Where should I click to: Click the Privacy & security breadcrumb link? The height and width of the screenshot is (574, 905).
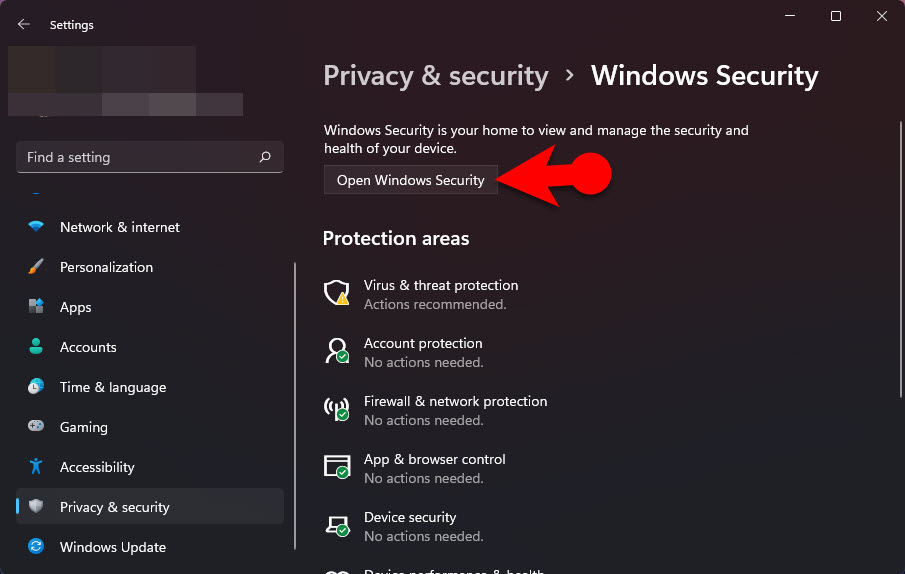pyautogui.click(x=436, y=76)
